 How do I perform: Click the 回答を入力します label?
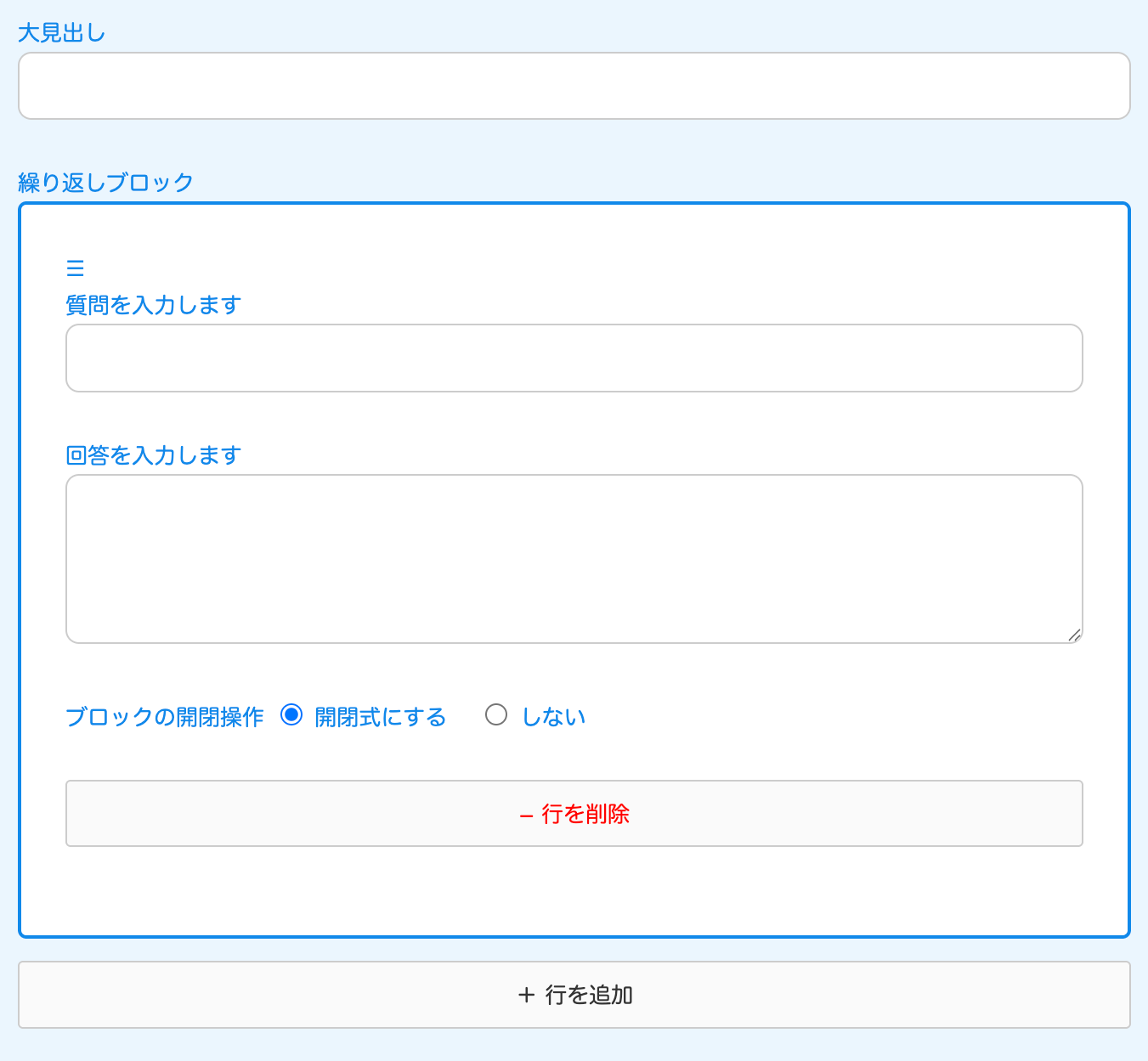coord(153,455)
